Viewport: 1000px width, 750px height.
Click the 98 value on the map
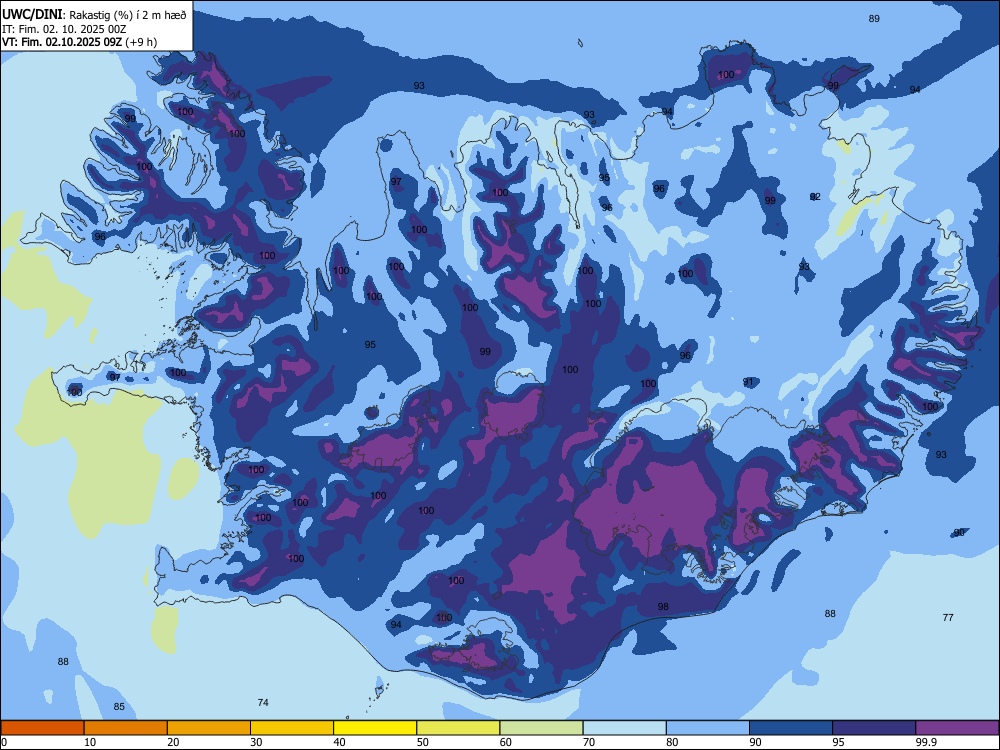point(663,607)
